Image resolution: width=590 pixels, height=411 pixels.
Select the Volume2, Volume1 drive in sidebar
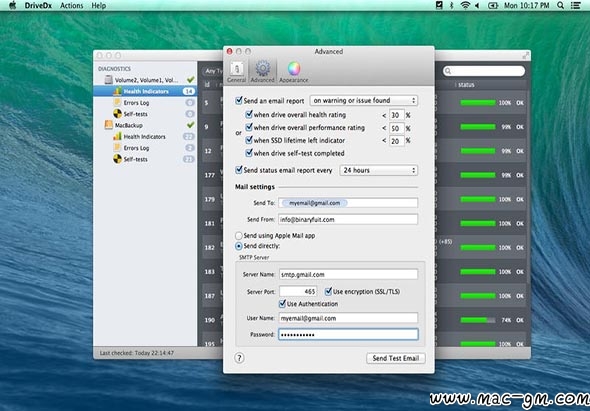(x=145, y=80)
